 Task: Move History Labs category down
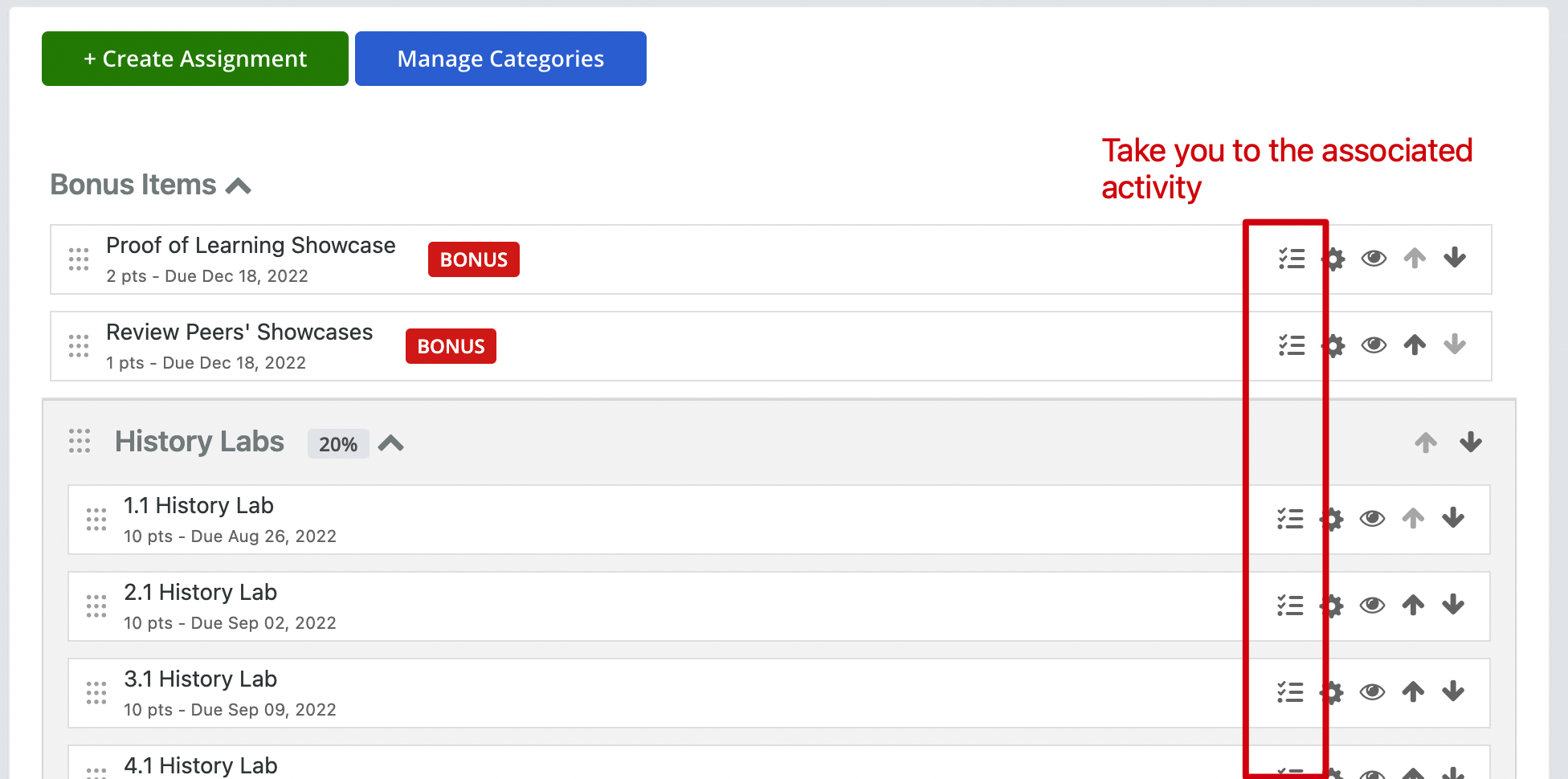coord(1471,443)
